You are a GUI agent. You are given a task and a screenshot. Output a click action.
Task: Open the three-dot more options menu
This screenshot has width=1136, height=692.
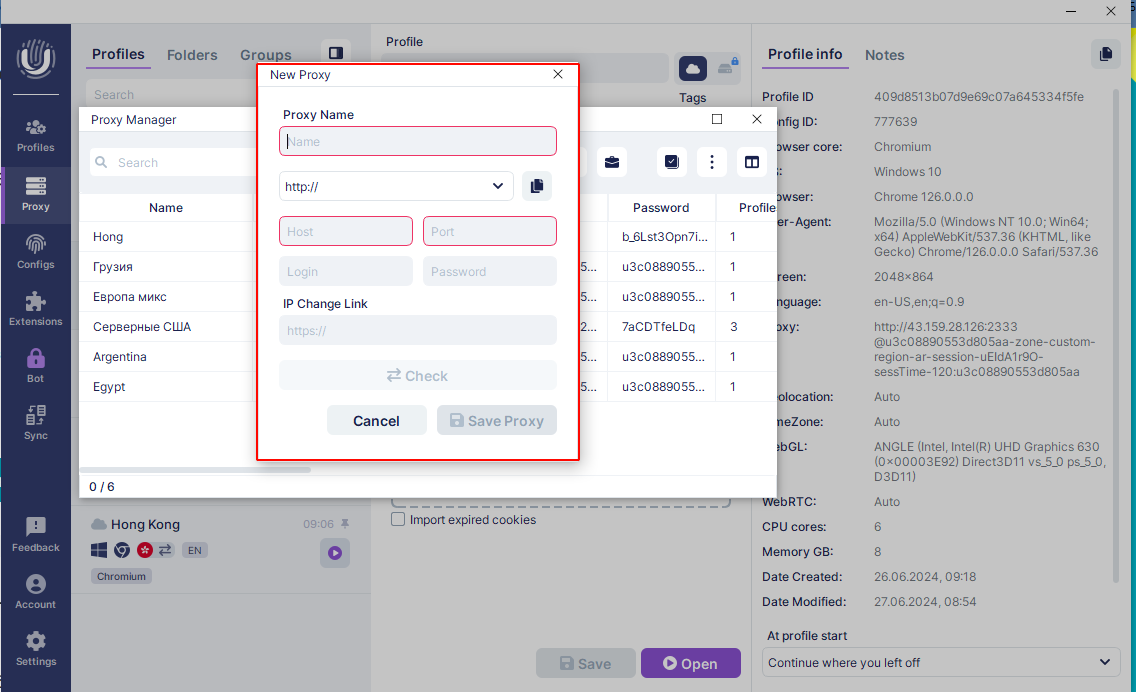(712, 162)
